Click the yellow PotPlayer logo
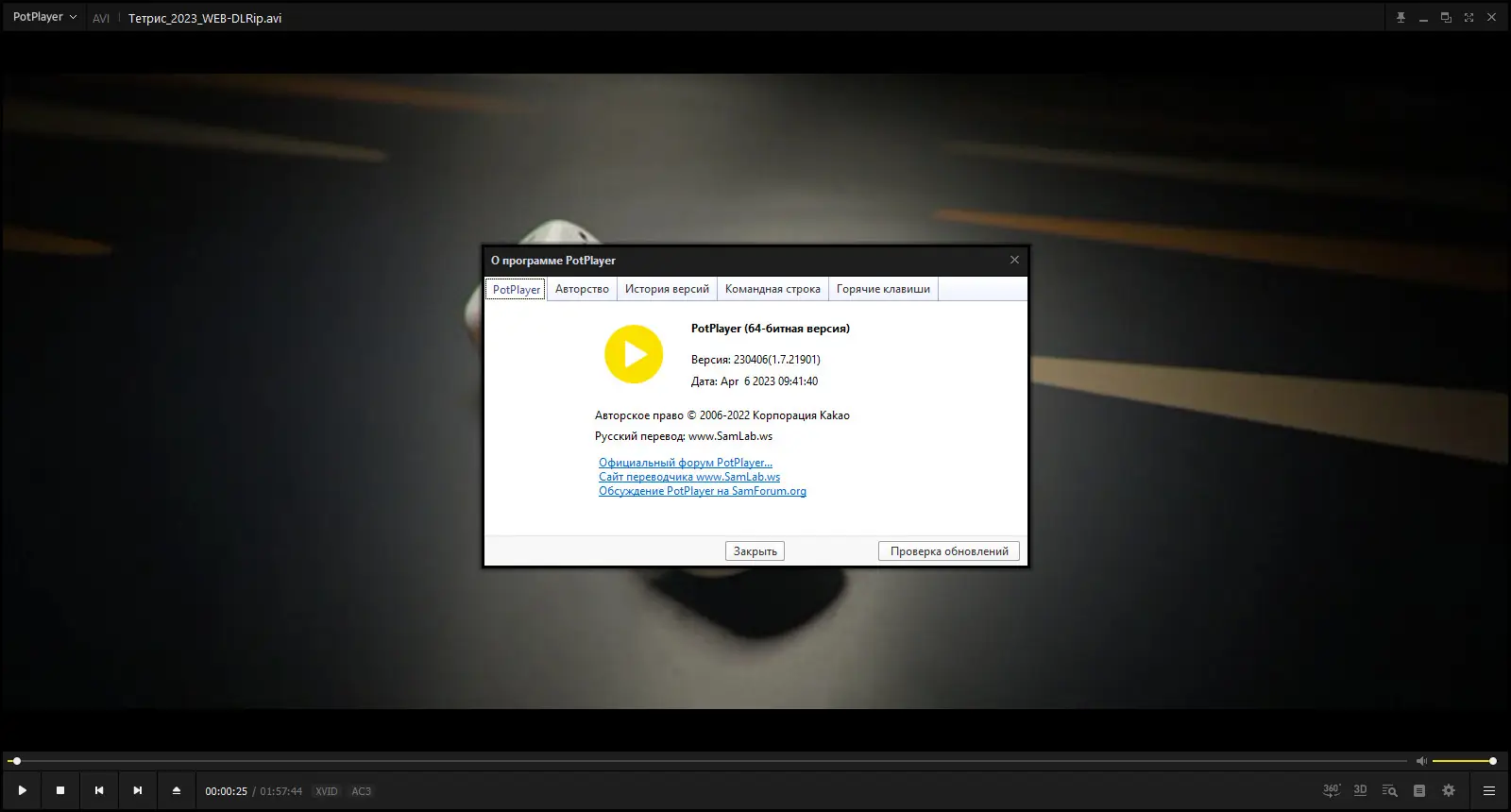Screen dimensions: 1511x812 click(634, 354)
